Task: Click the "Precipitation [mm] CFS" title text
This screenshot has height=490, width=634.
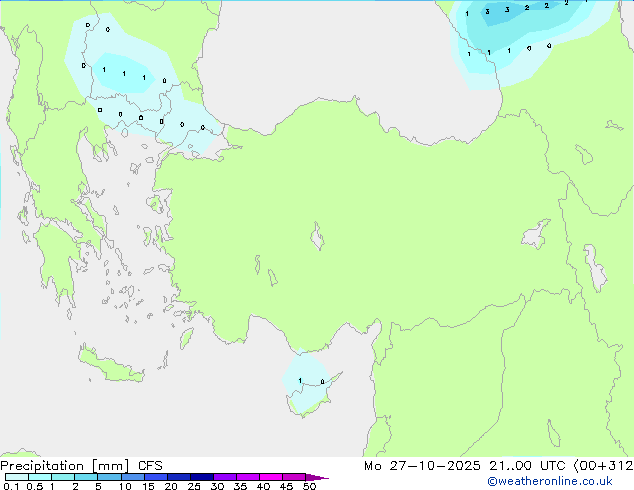Action: point(81,466)
